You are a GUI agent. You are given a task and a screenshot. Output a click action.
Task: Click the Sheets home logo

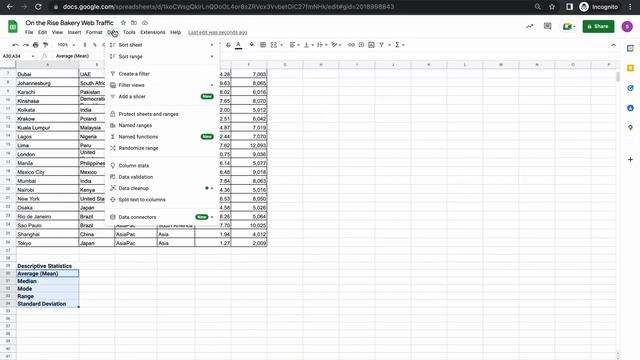(x=13, y=27)
